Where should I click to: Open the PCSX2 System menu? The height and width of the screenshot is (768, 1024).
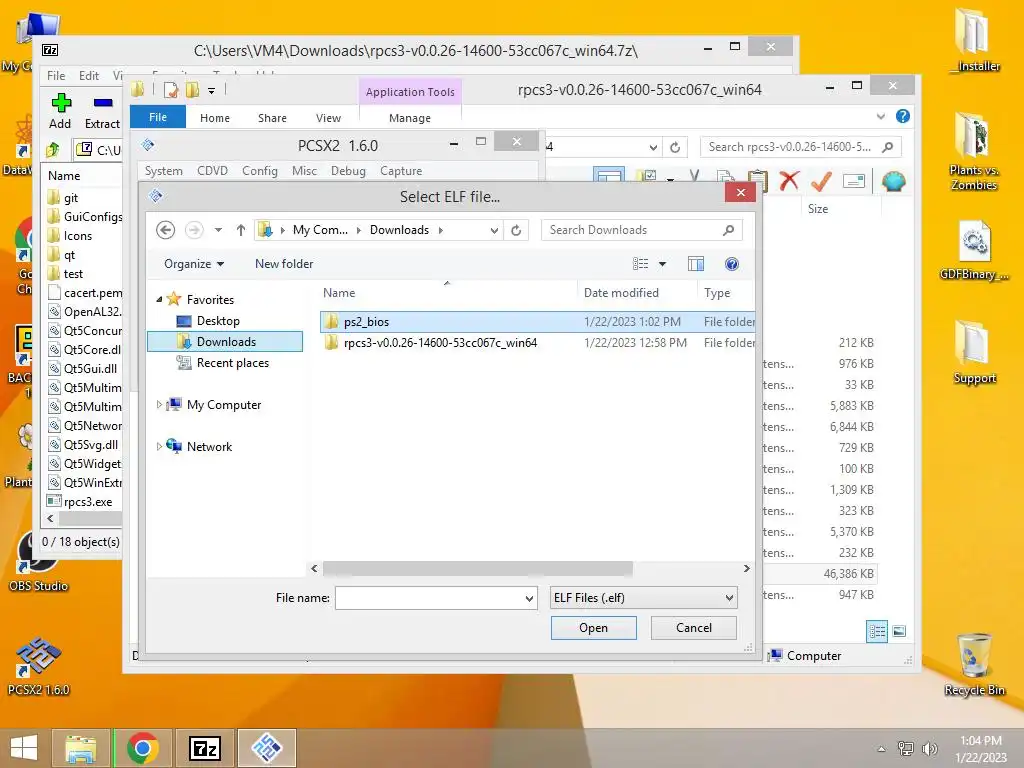pos(163,170)
